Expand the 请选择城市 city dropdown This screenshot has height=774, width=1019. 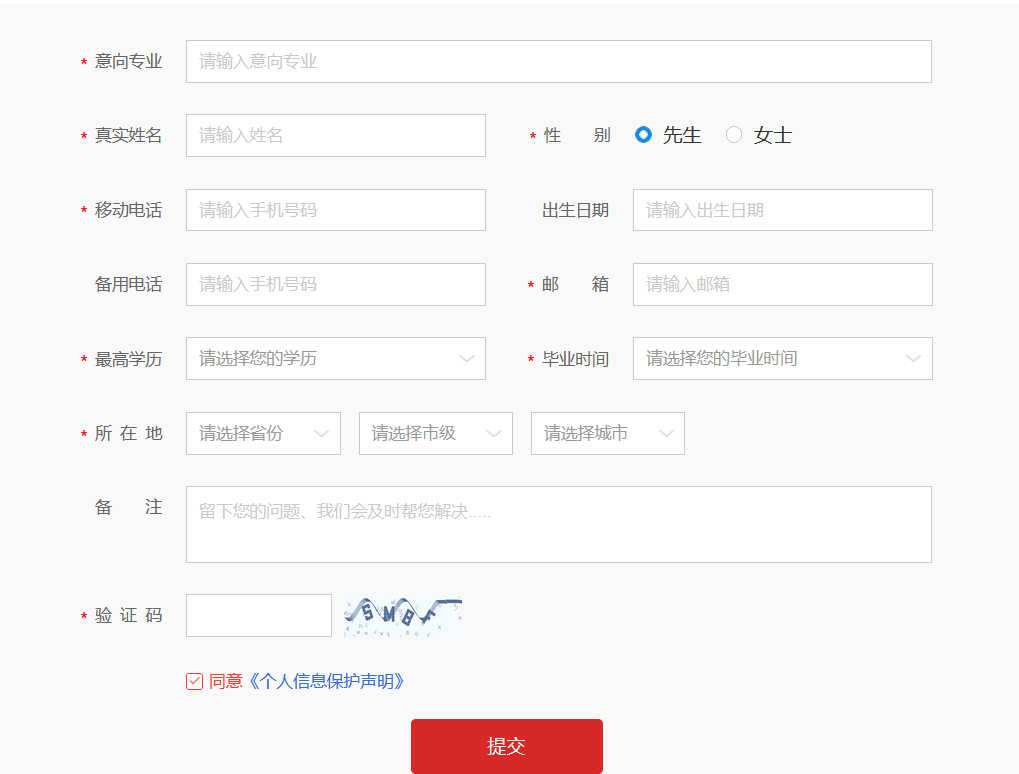(x=607, y=433)
